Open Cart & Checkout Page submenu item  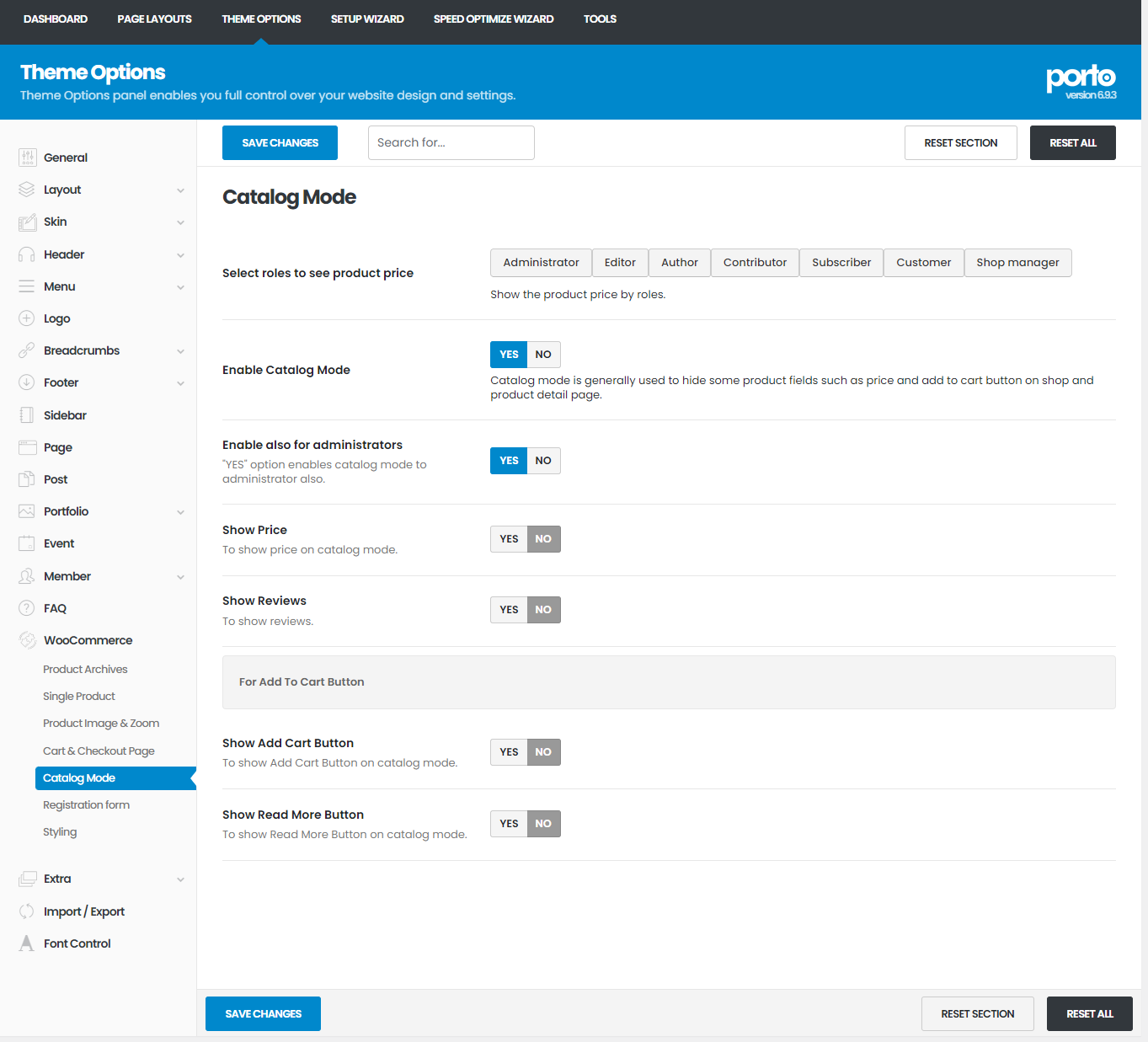[99, 751]
